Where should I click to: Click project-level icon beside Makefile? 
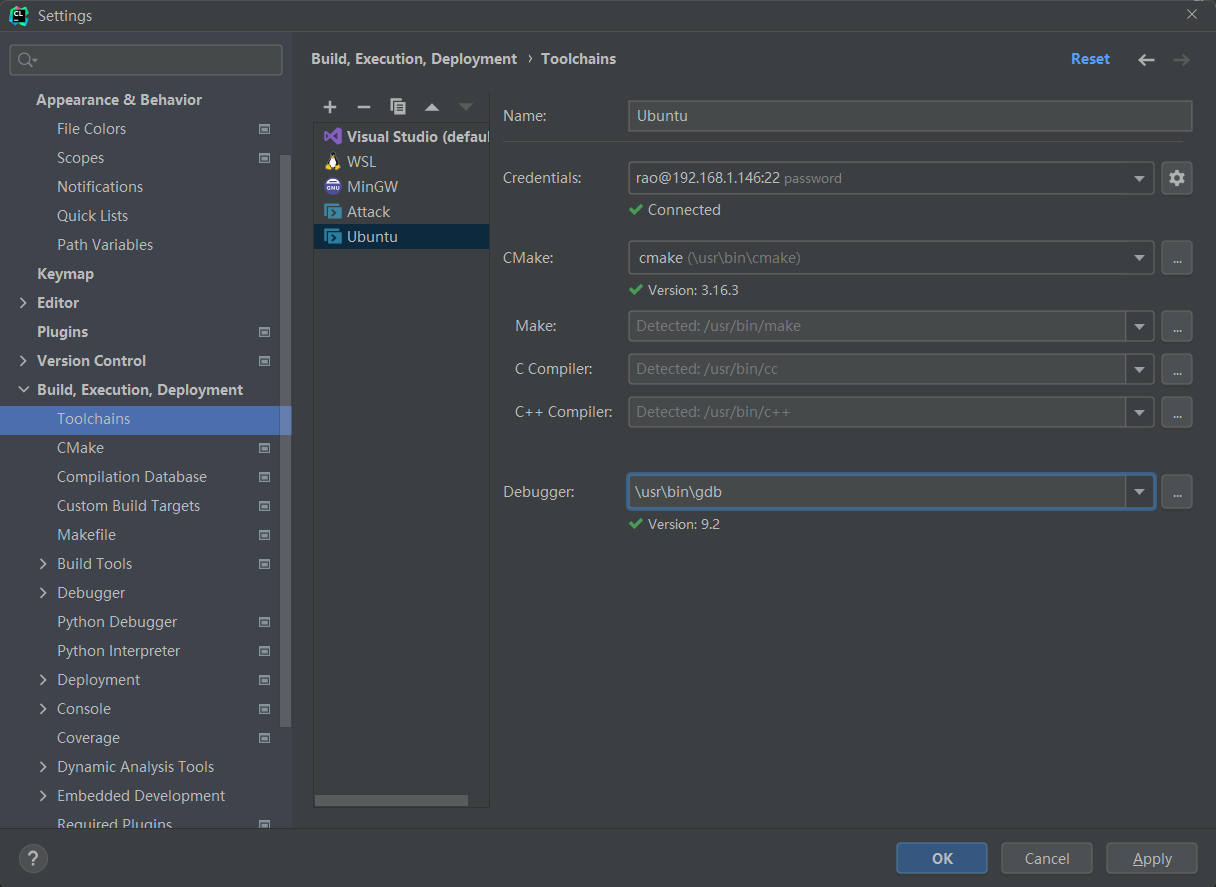(265, 535)
